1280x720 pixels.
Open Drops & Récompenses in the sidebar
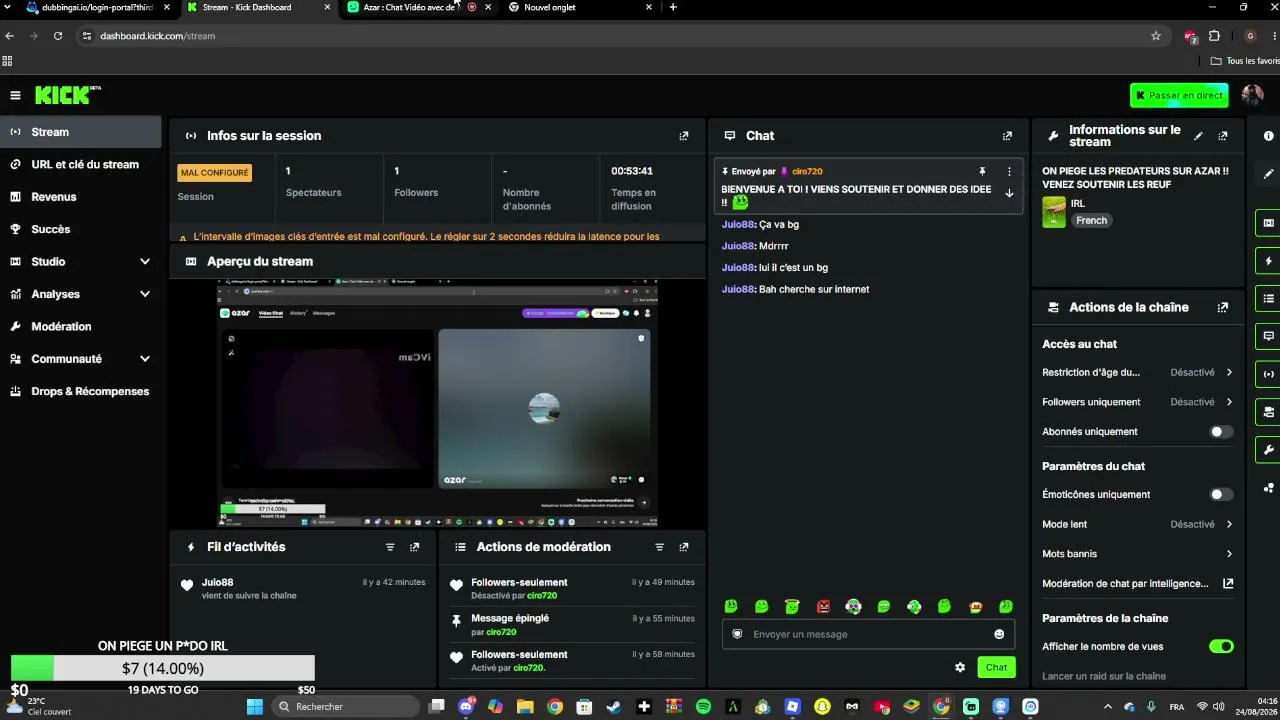click(80, 391)
